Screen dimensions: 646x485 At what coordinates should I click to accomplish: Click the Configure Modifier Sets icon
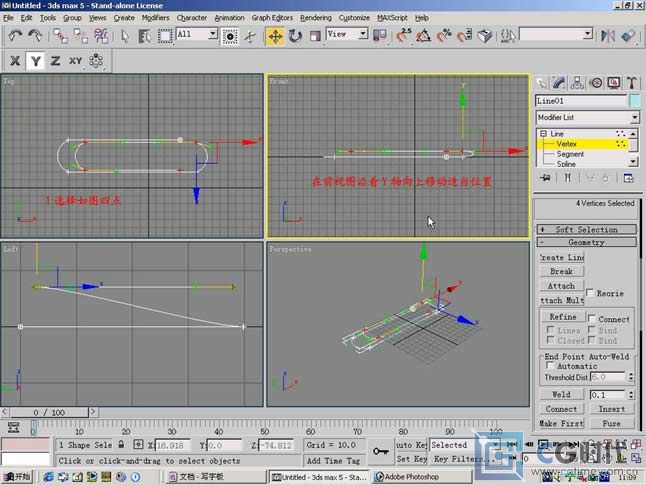point(628,178)
